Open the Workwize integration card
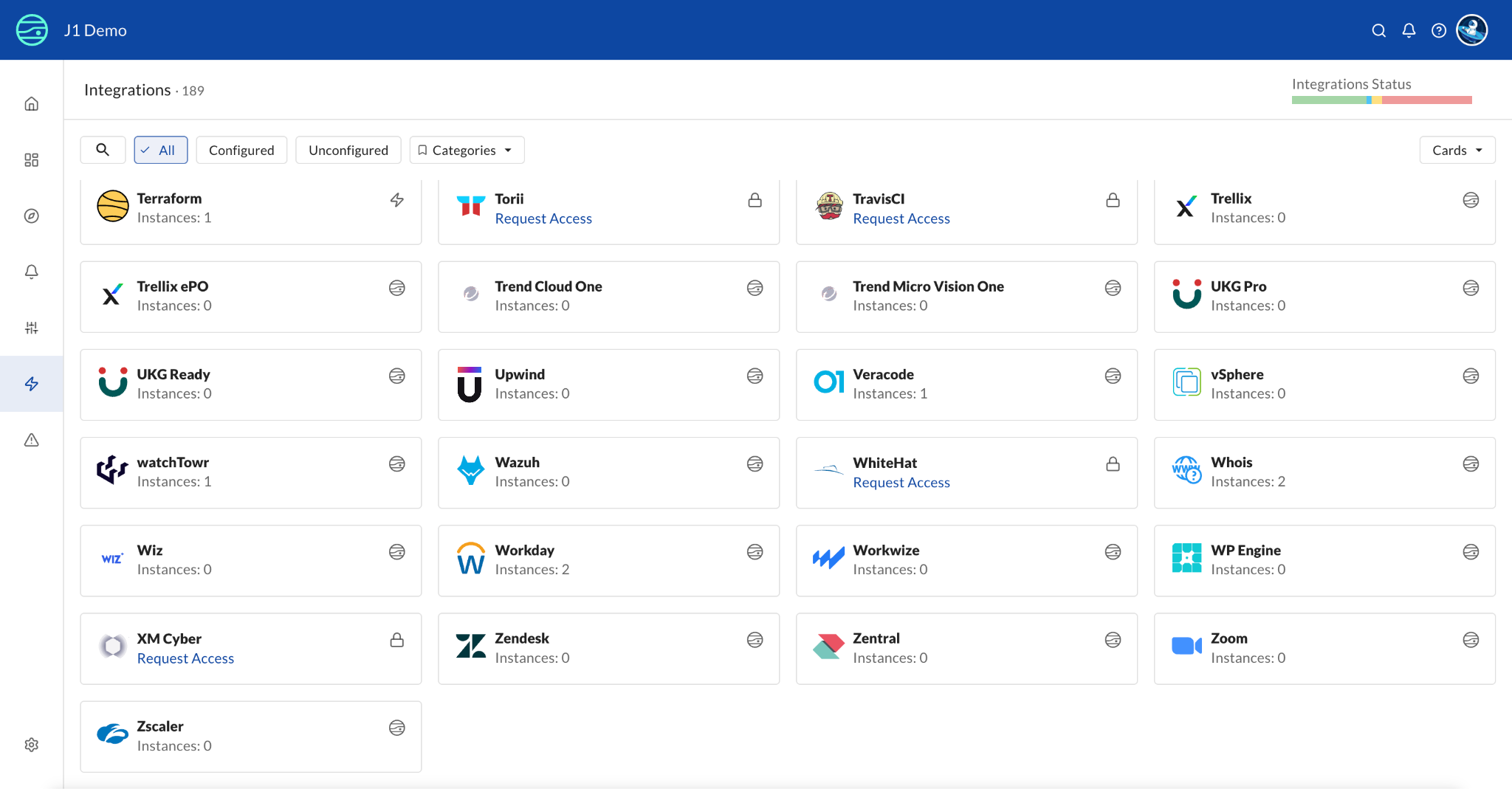Screen dimensions: 1512x789 point(966,561)
